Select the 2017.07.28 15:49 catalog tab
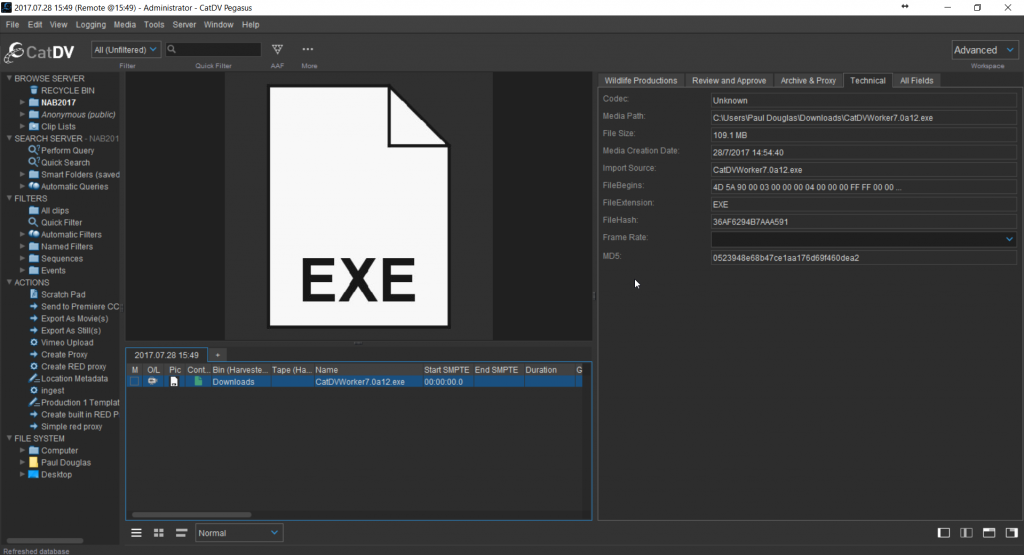The image size is (1024, 555). pyautogui.click(x=167, y=355)
